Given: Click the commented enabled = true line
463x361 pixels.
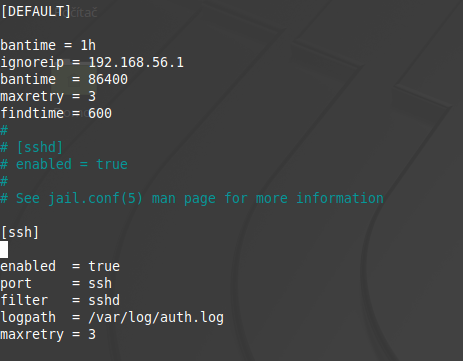Looking at the screenshot, I should tap(64, 164).
